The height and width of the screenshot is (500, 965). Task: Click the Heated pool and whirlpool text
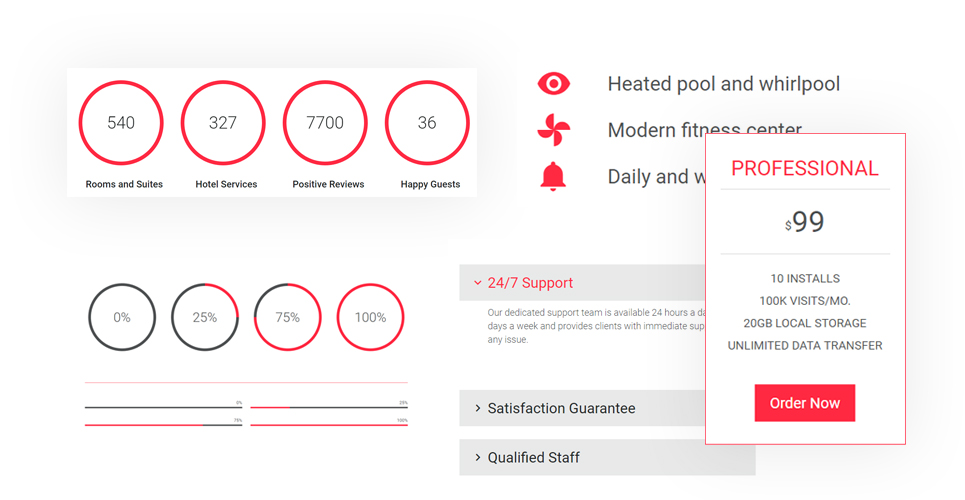(724, 84)
